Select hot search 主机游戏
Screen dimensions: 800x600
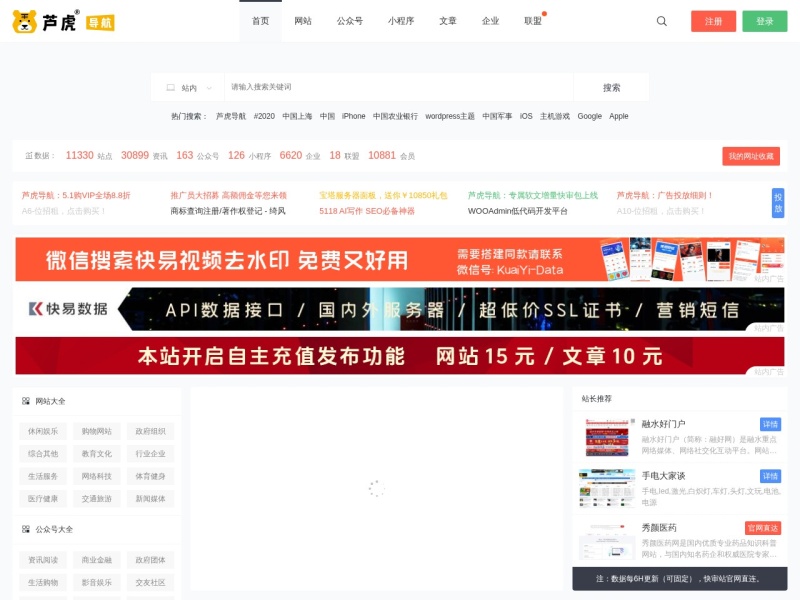(x=555, y=116)
